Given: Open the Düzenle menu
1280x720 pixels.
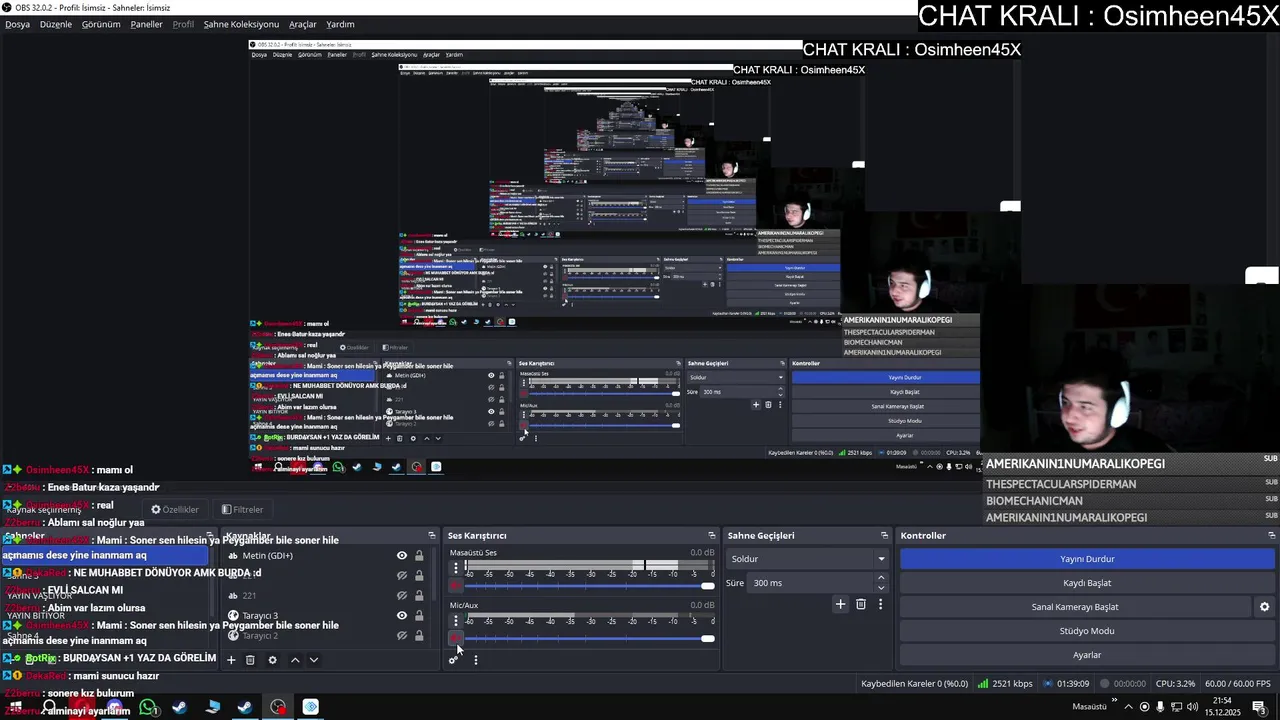Looking at the screenshot, I should click(x=56, y=24).
